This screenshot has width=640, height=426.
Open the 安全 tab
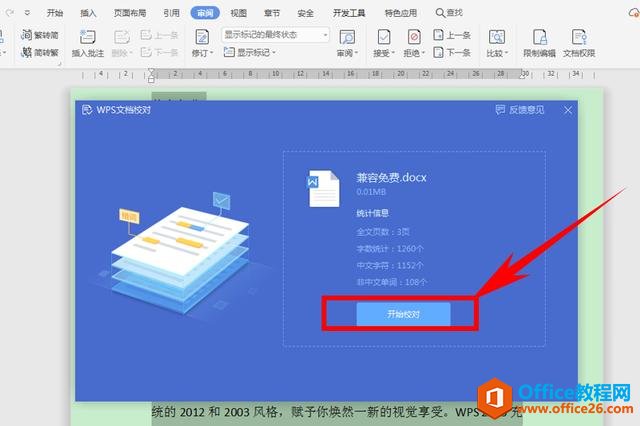(305, 13)
